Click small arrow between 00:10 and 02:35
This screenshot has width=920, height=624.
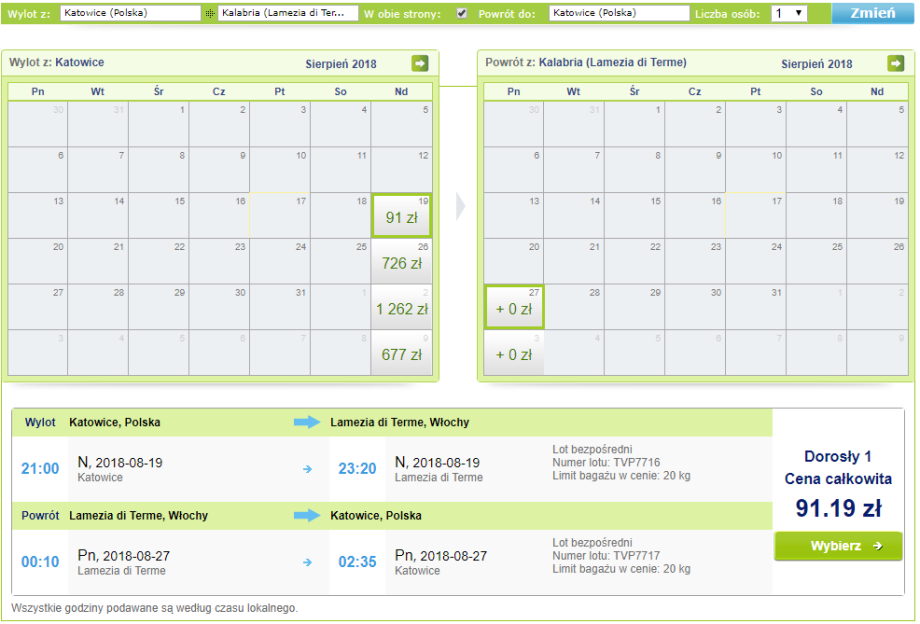coord(307,561)
